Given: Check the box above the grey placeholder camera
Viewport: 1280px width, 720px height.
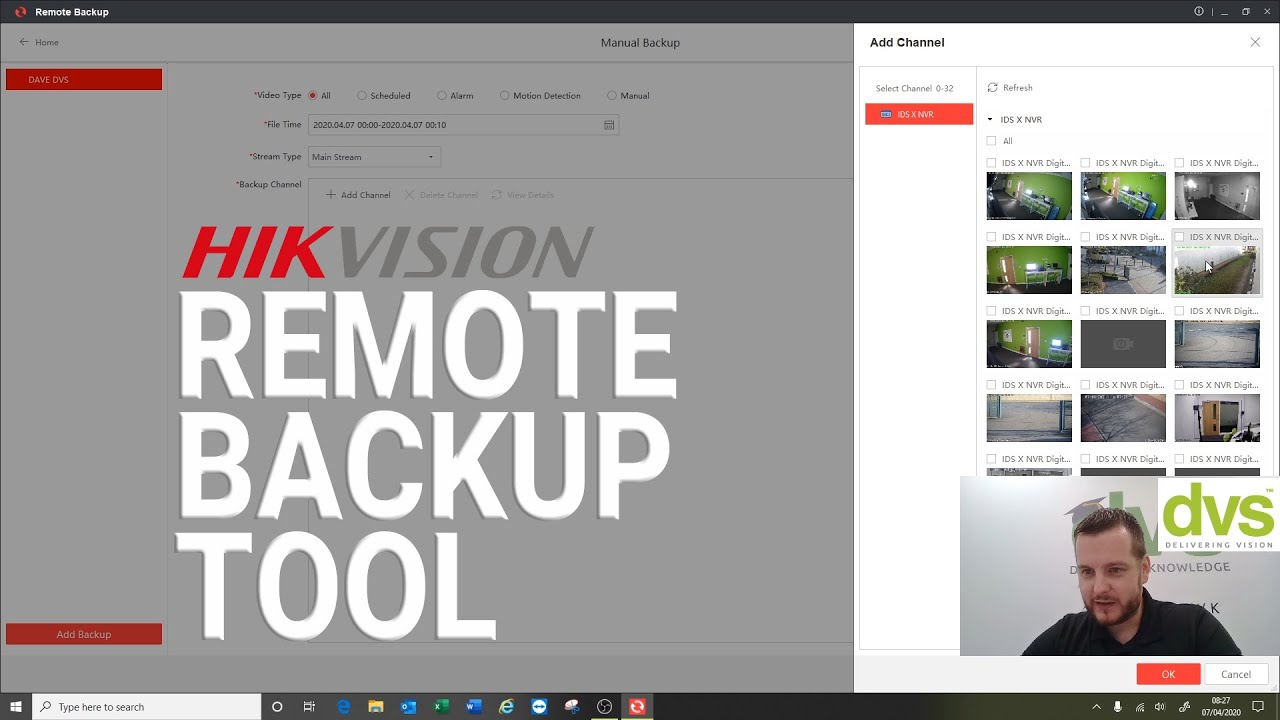Looking at the screenshot, I should (1085, 311).
